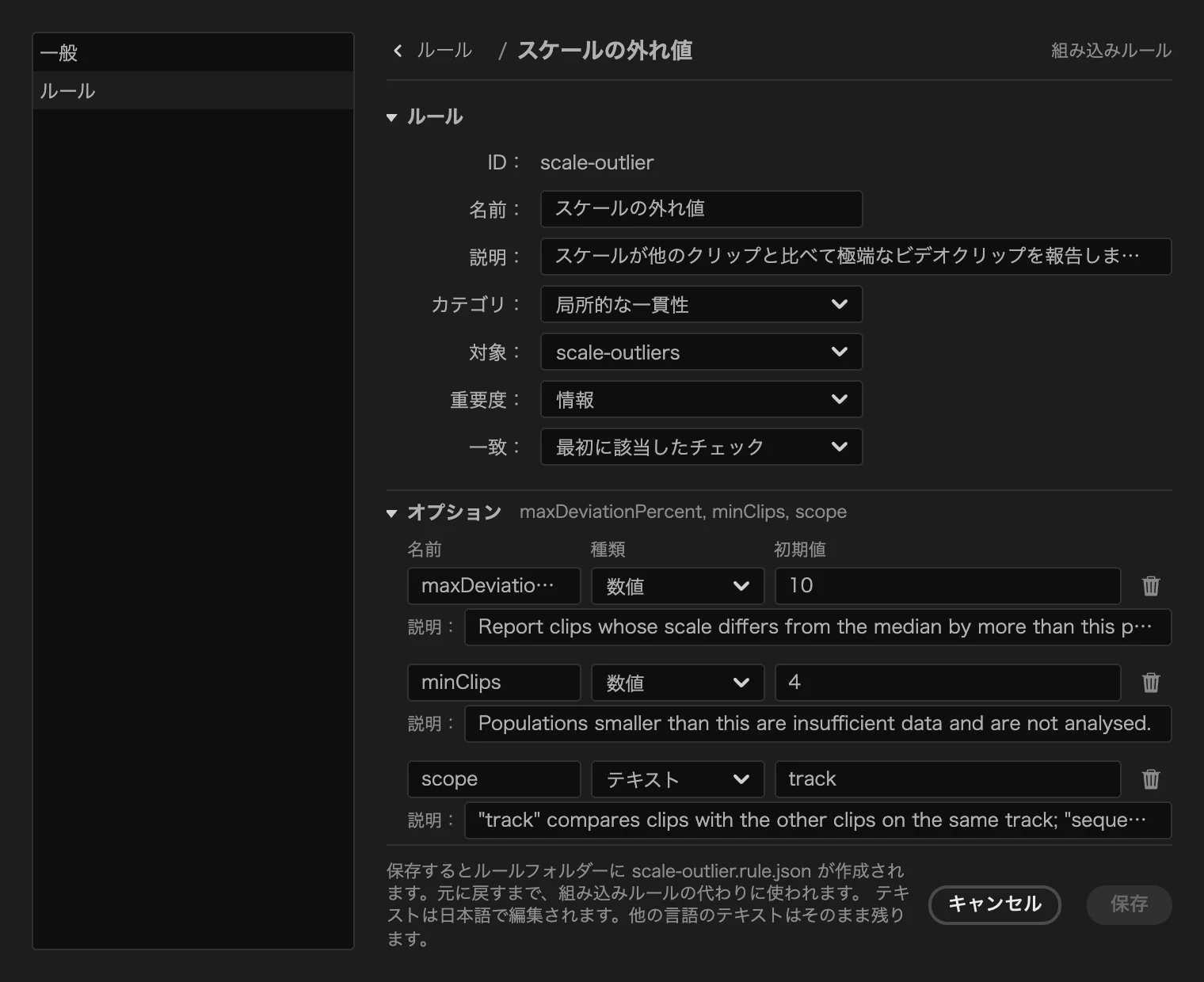Change type dropdown for maxDeviationPercent option

pos(677,586)
